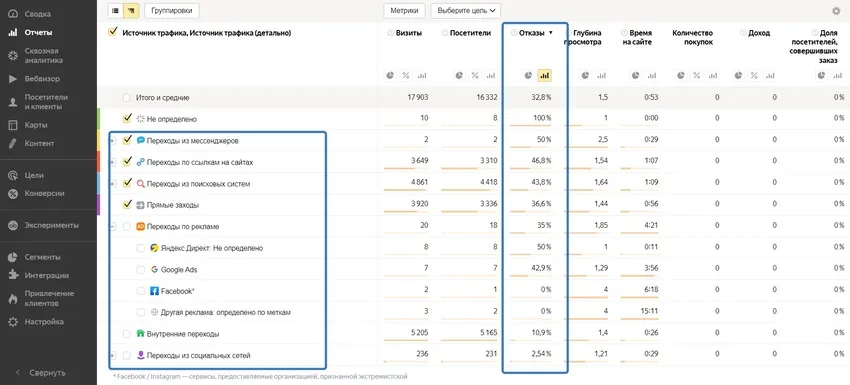Open Конверсии in the sidebar
850x385 pixels.
pyautogui.click(x=37, y=193)
